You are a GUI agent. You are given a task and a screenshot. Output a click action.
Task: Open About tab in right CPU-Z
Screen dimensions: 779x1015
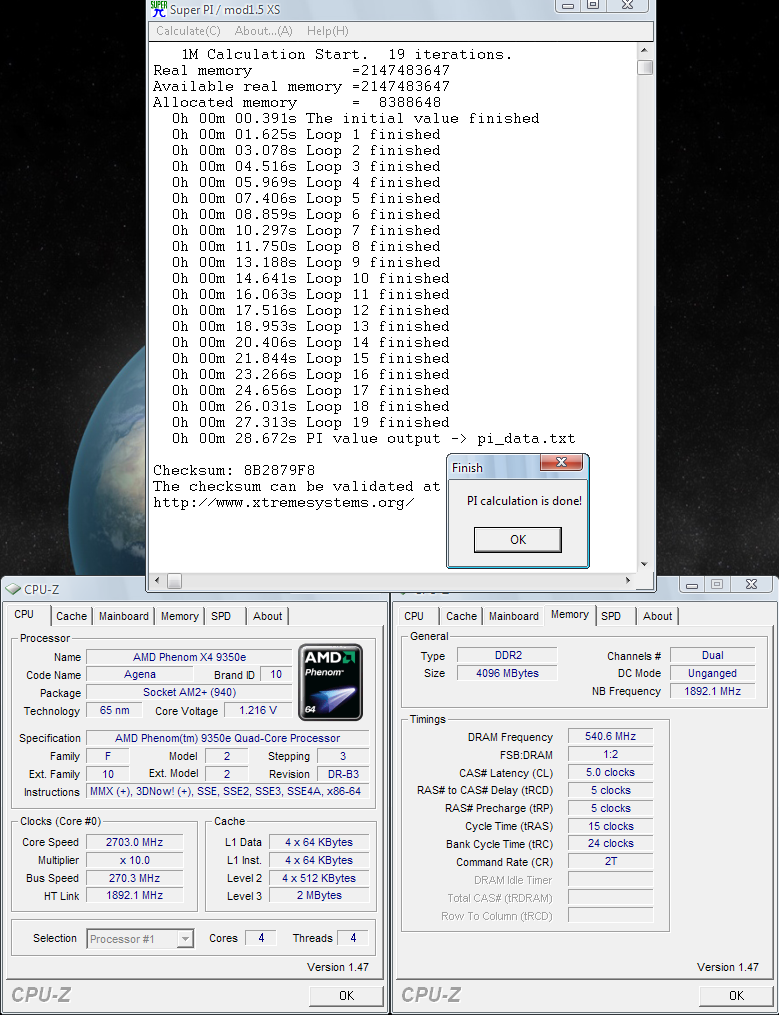(657, 616)
